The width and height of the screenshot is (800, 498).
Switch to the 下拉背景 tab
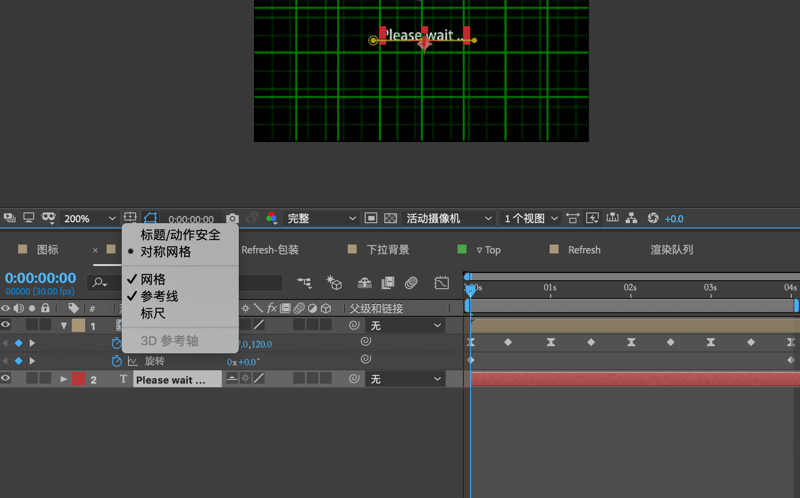[388, 250]
